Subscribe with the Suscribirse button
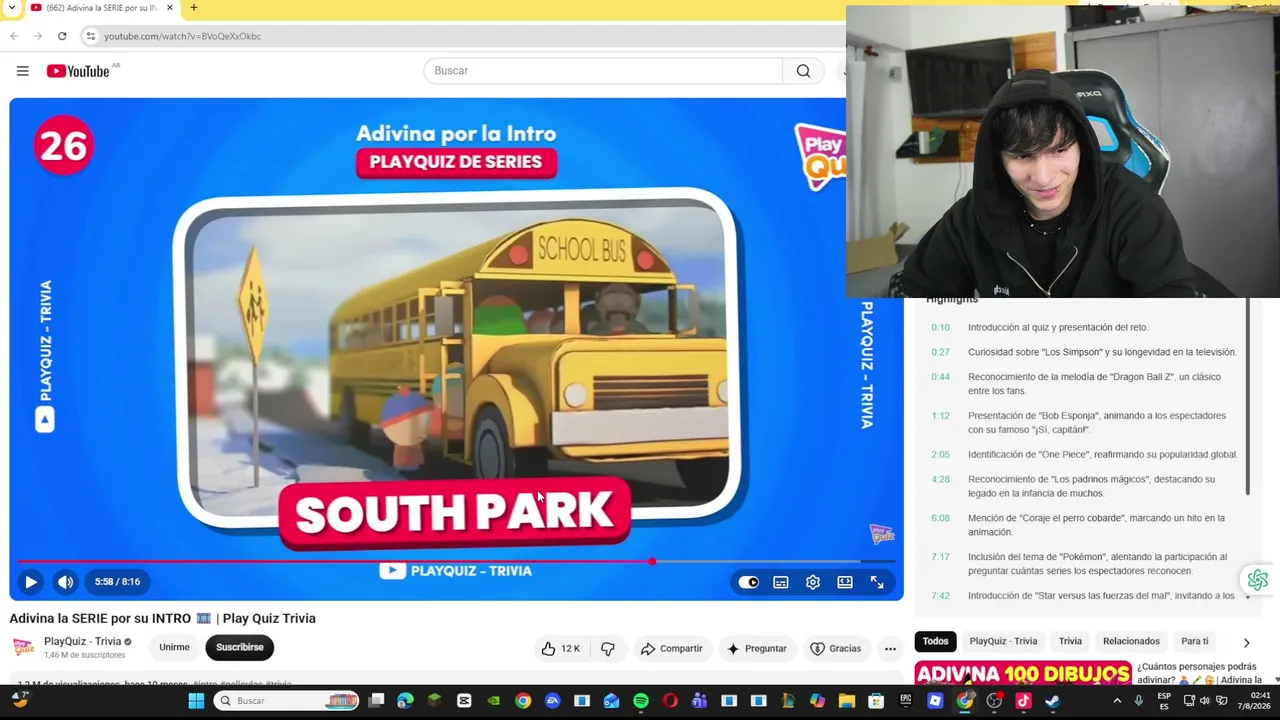 pyautogui.click(x=240, y=647)
